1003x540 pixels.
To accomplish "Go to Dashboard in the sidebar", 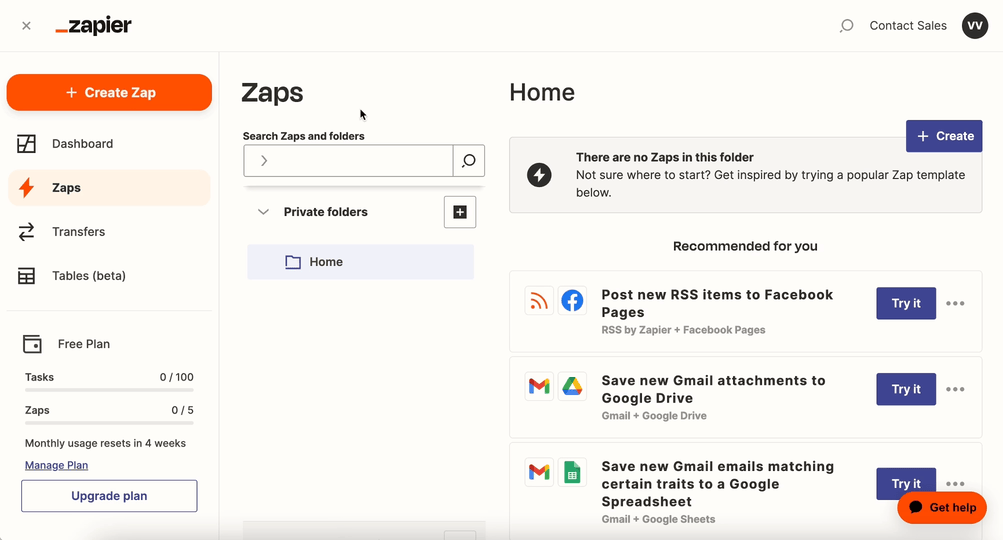I will [82, 144].
